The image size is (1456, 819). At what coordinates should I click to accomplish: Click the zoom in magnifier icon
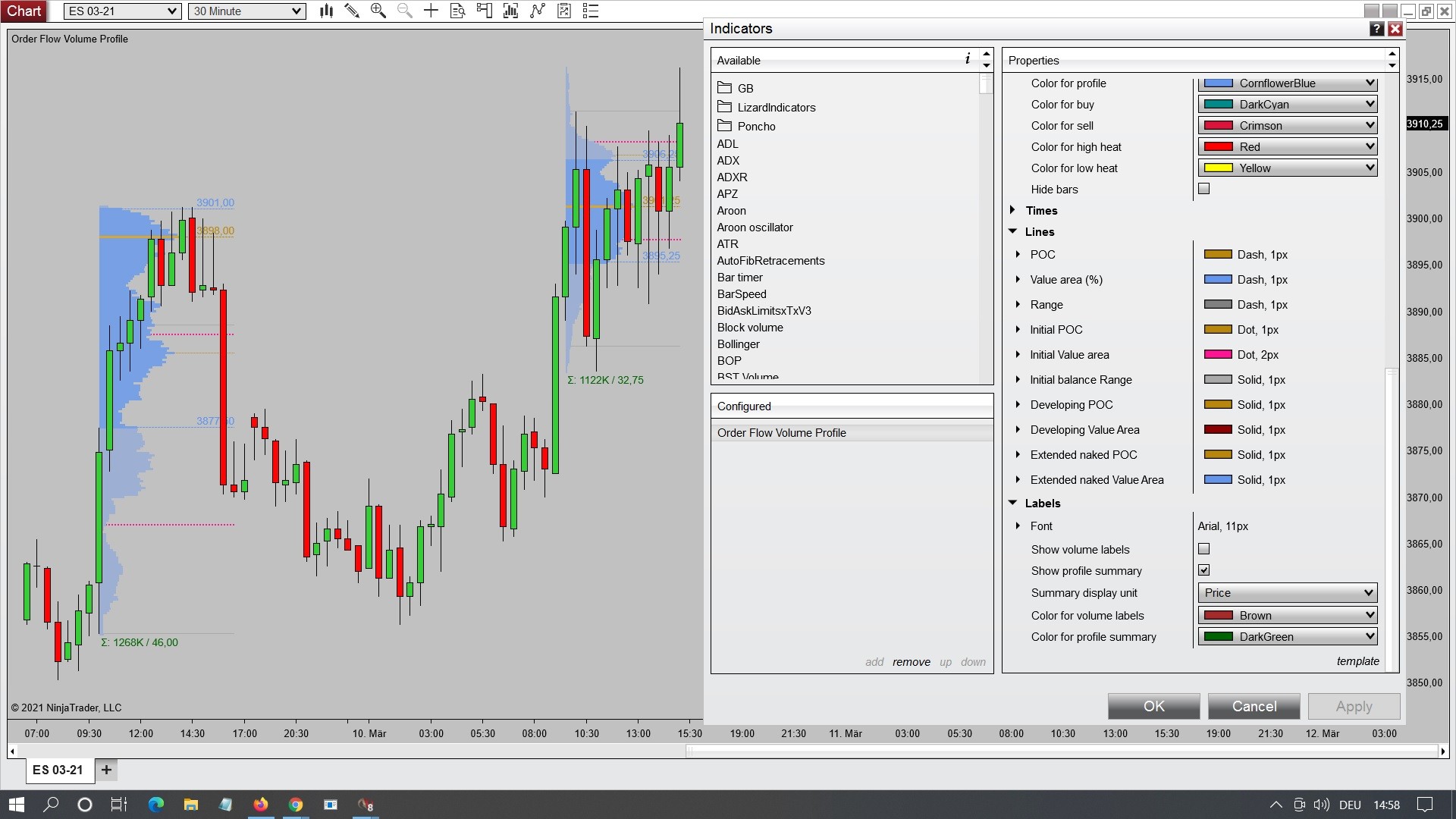click(378, 11)
